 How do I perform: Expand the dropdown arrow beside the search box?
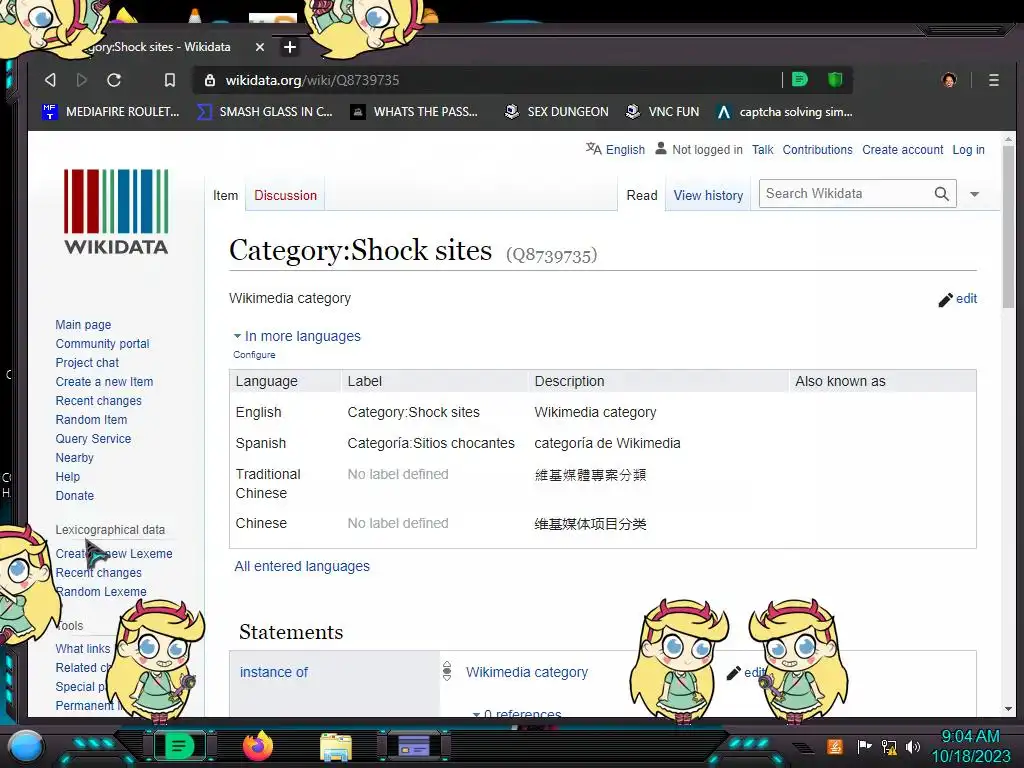tap(974, 194)
